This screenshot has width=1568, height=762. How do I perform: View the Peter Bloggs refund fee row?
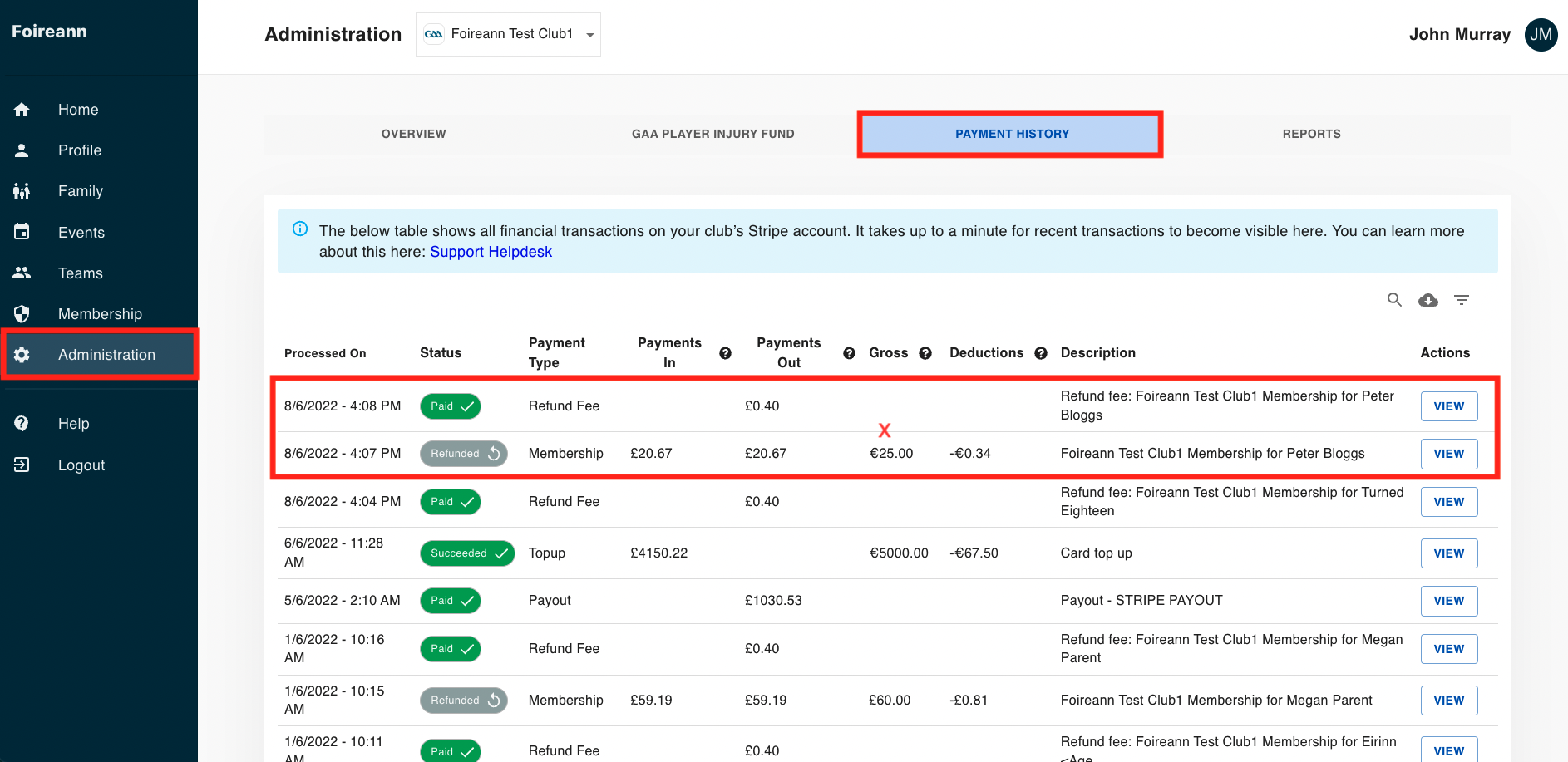1449,406
